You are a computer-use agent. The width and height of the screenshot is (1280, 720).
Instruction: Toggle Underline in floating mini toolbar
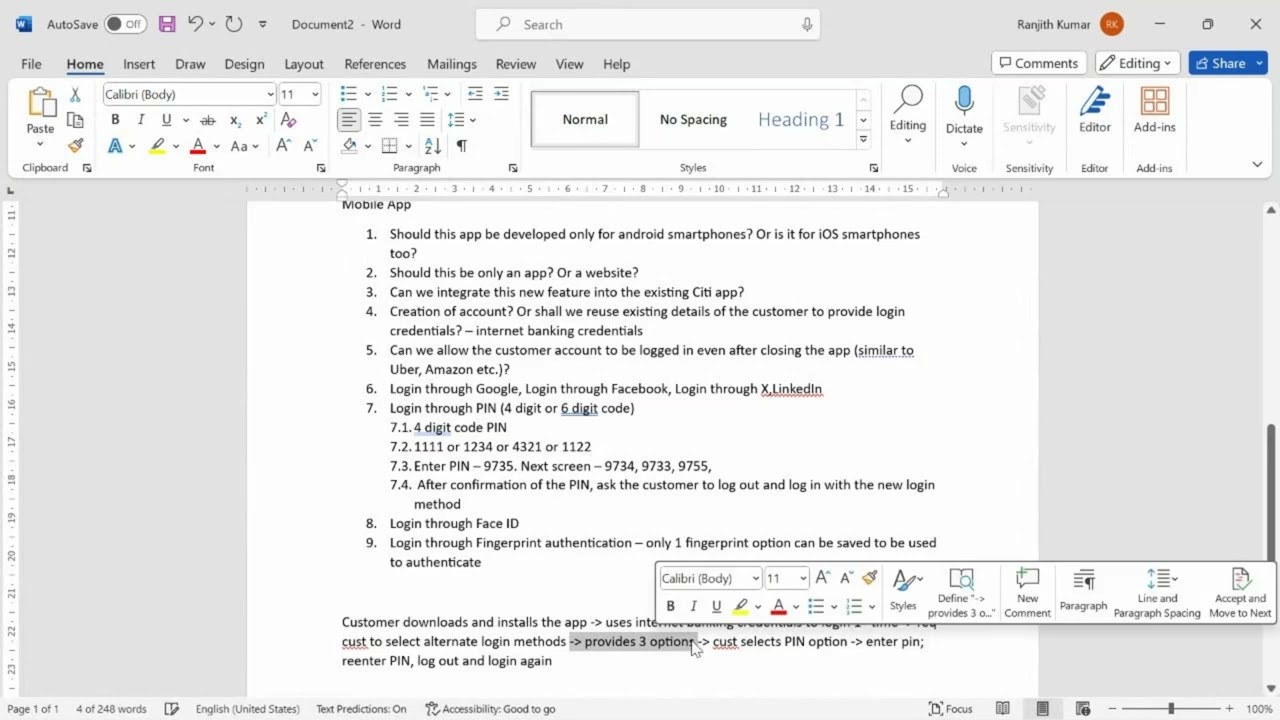click(x=716, y=606)
